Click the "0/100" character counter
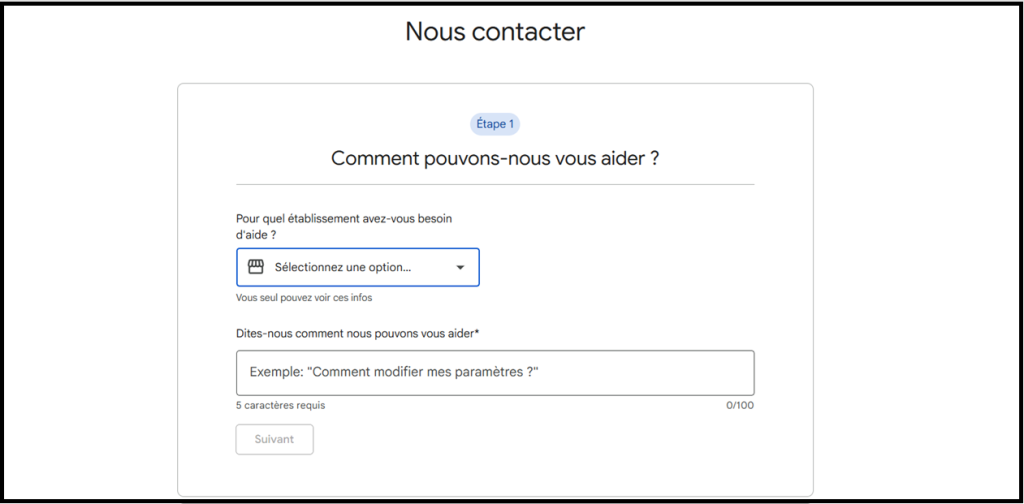Screen dimensions: 1024x504 click(740, 406)
